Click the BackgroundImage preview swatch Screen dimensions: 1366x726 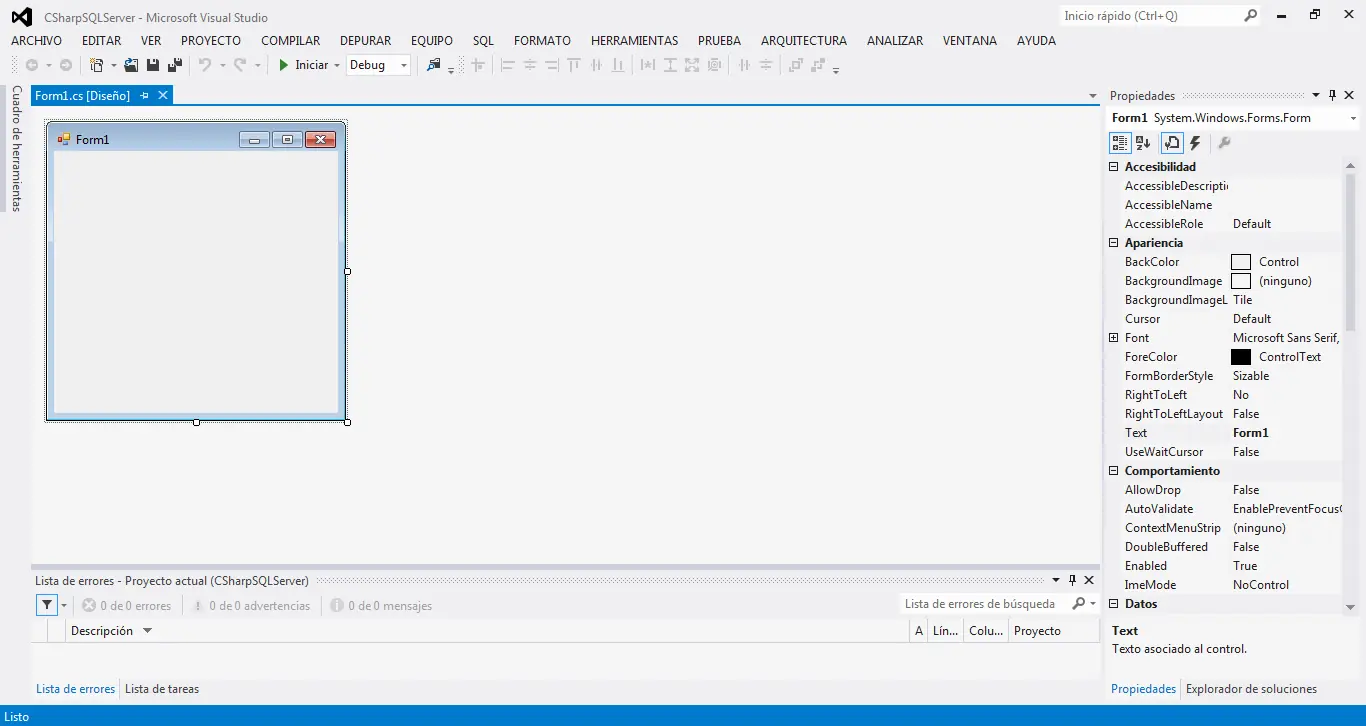tap(1241, 281)
